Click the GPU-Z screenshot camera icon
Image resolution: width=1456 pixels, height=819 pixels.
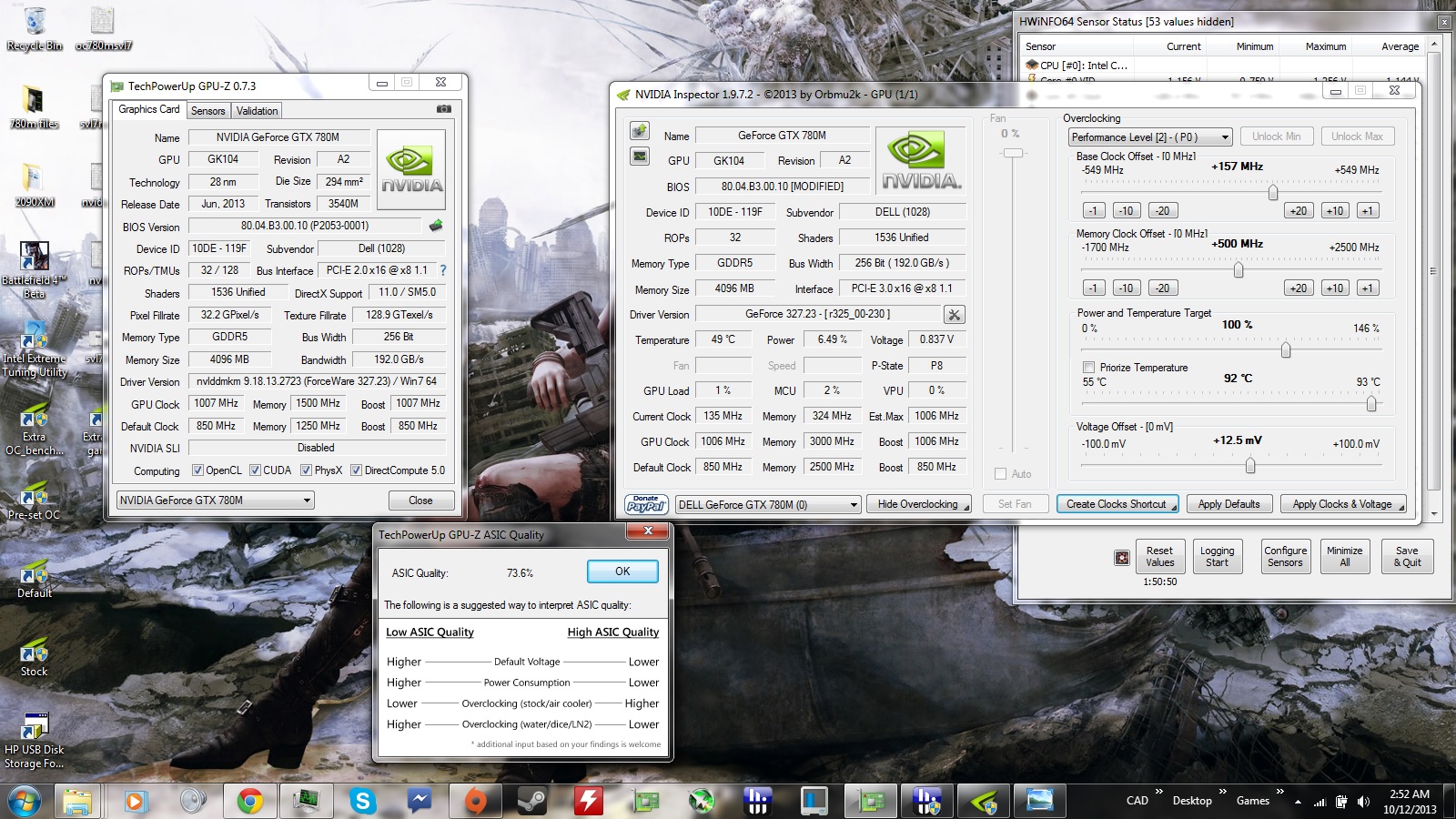(443, 109)
